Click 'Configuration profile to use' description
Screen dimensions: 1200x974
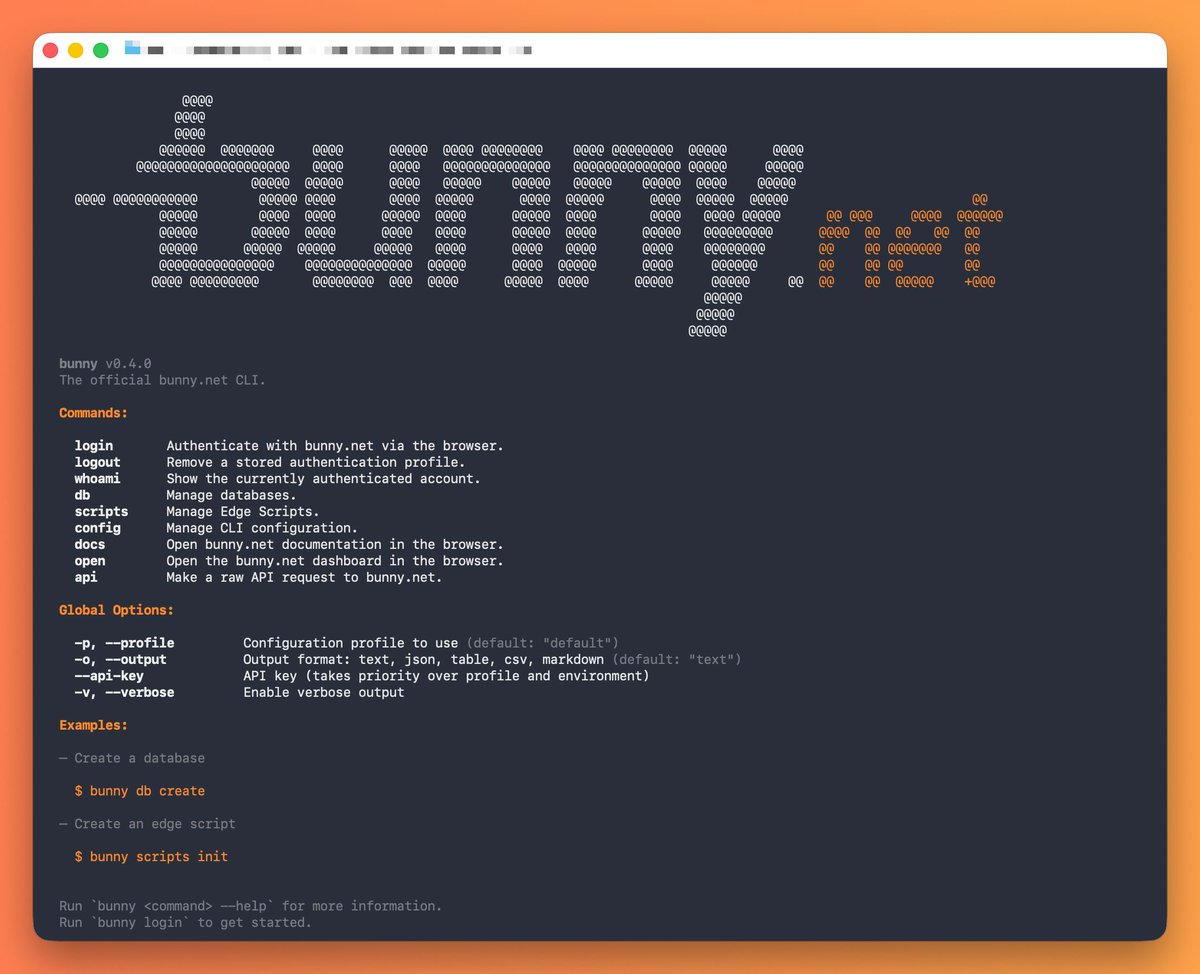(351, 643)
